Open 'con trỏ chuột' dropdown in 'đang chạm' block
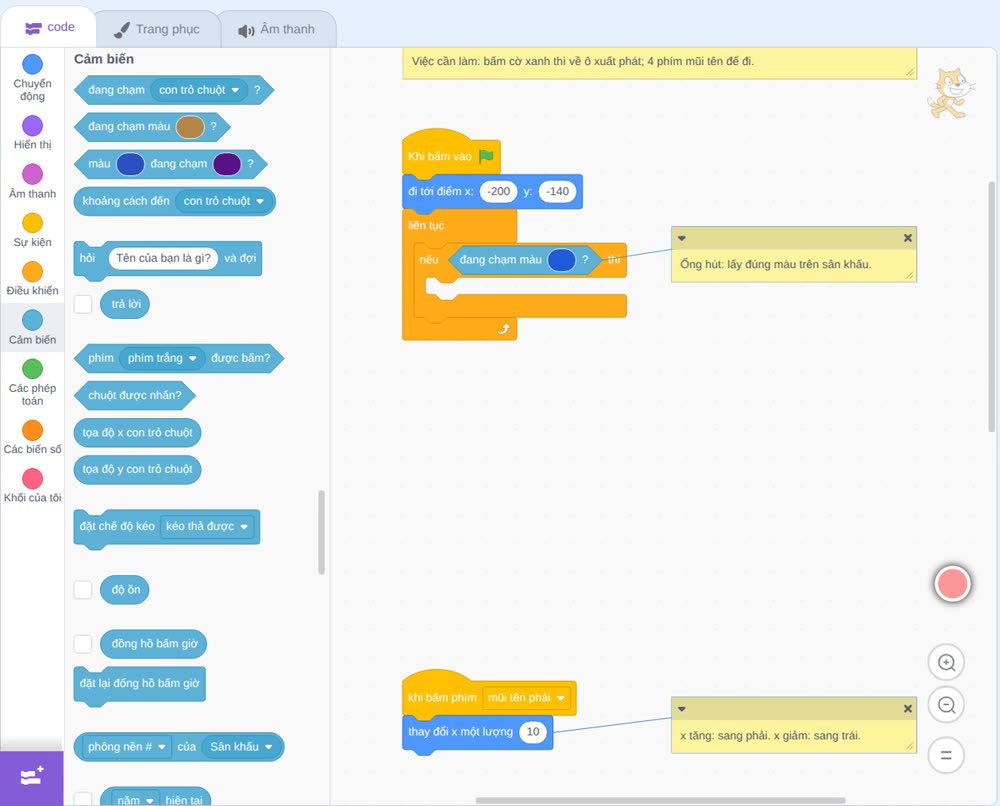This screenshot has width=1000, height=806. pos(199,90)
